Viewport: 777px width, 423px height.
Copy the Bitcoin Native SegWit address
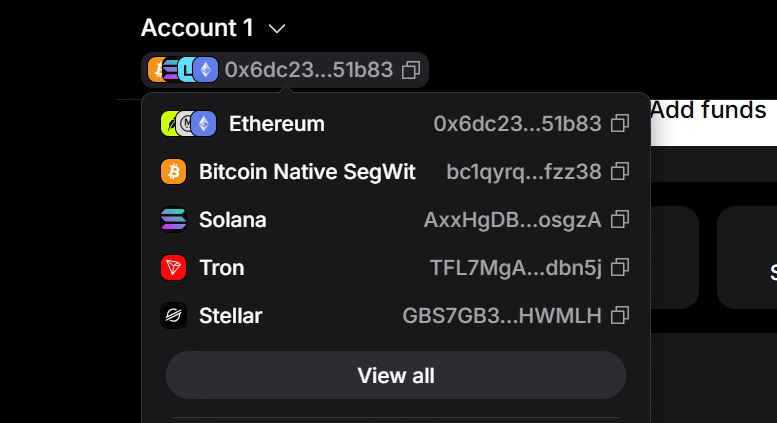click(620, 171)
